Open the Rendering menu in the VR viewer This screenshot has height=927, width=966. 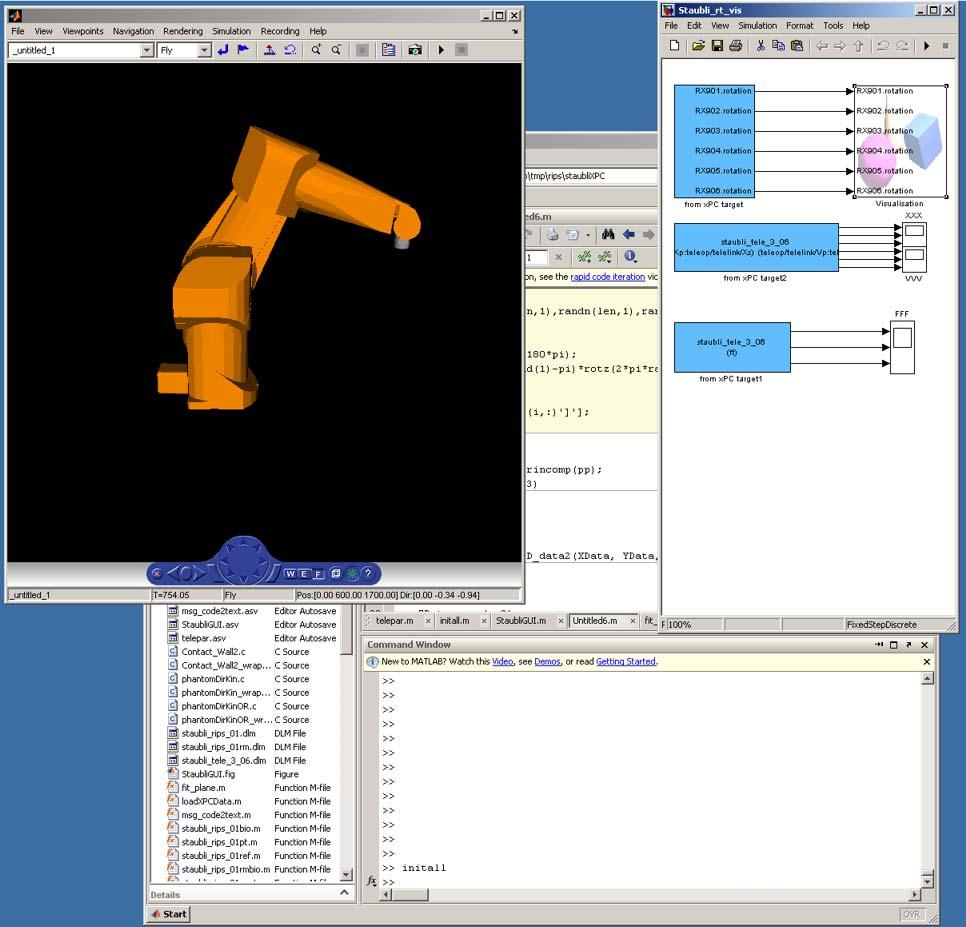tap(183, 31)
